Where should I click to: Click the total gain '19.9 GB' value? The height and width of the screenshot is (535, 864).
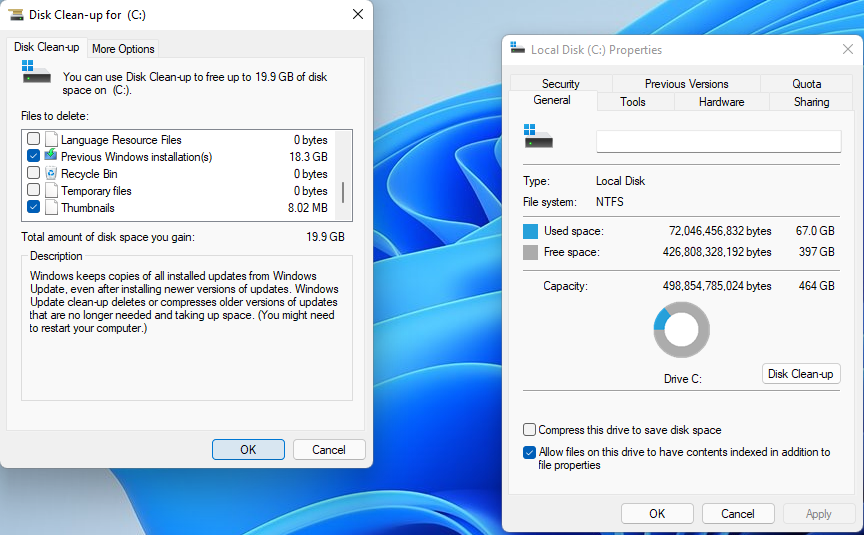click(x=325, y=237)
